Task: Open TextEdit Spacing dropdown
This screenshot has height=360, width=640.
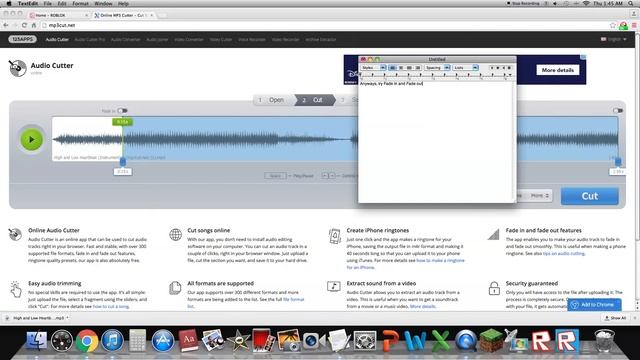Action: coord(437,68)
